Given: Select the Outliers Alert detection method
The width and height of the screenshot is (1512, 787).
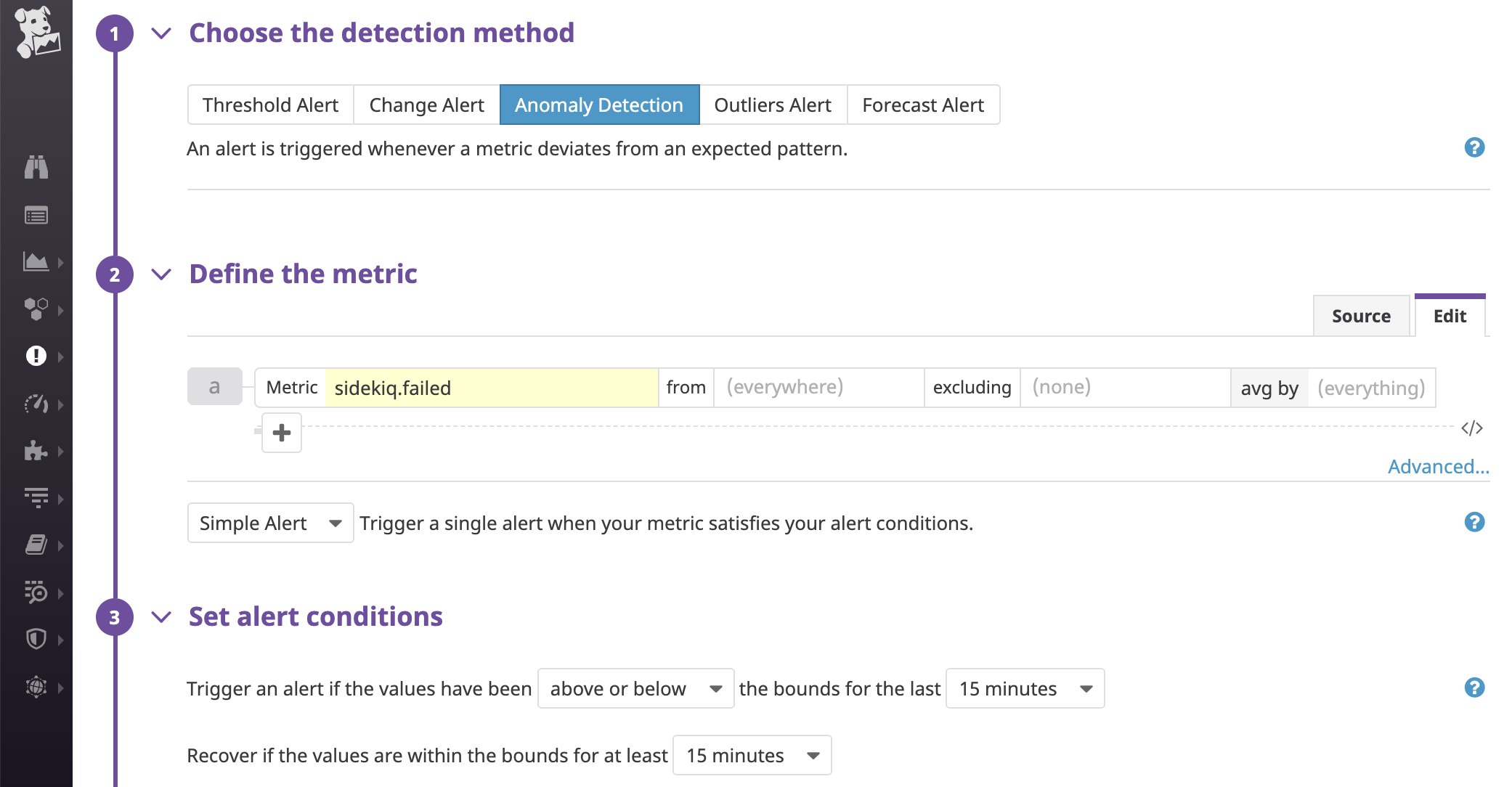Looking at the screenshot, I should 773,105.
